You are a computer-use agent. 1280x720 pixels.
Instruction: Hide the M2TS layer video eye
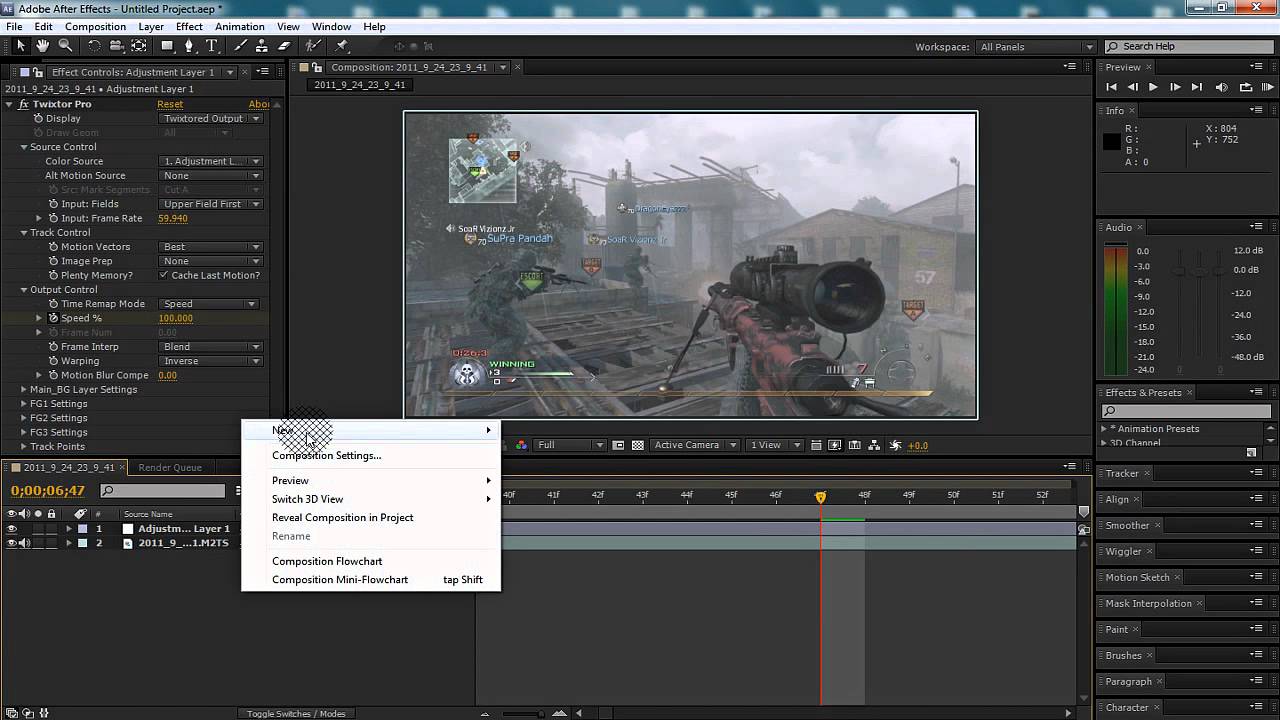[x=12, y=543]
